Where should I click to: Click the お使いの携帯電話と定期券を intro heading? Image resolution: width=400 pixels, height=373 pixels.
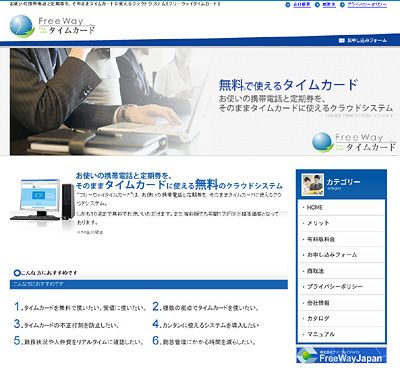[179, 180]
